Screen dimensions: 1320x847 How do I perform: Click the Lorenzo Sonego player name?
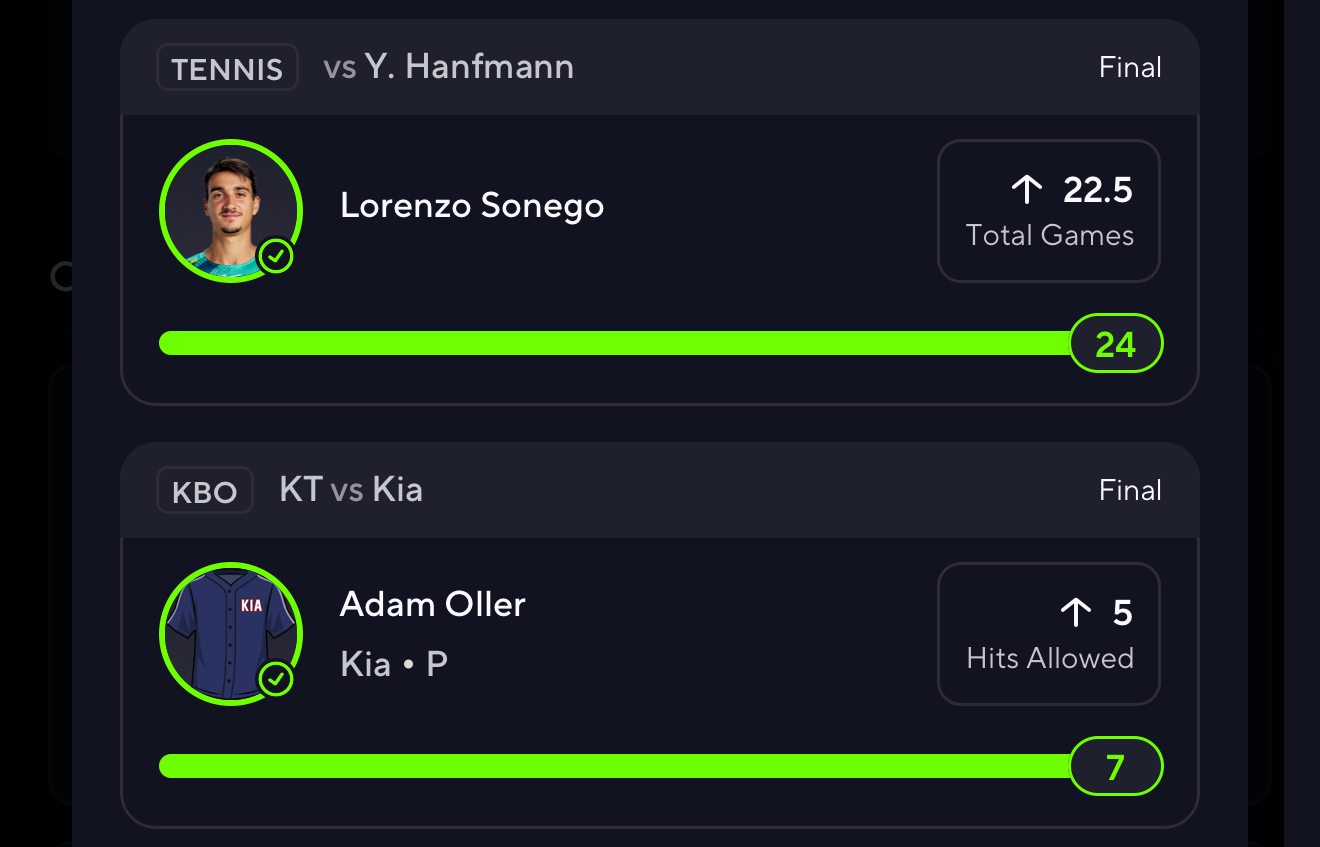pyautogui.click(x=472, y=206)
